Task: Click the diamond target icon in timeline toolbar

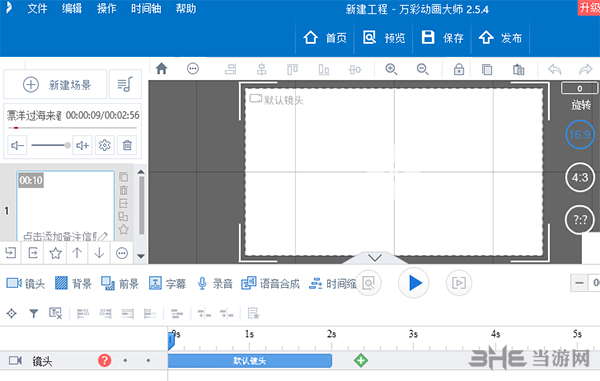Action: (11, 314)
